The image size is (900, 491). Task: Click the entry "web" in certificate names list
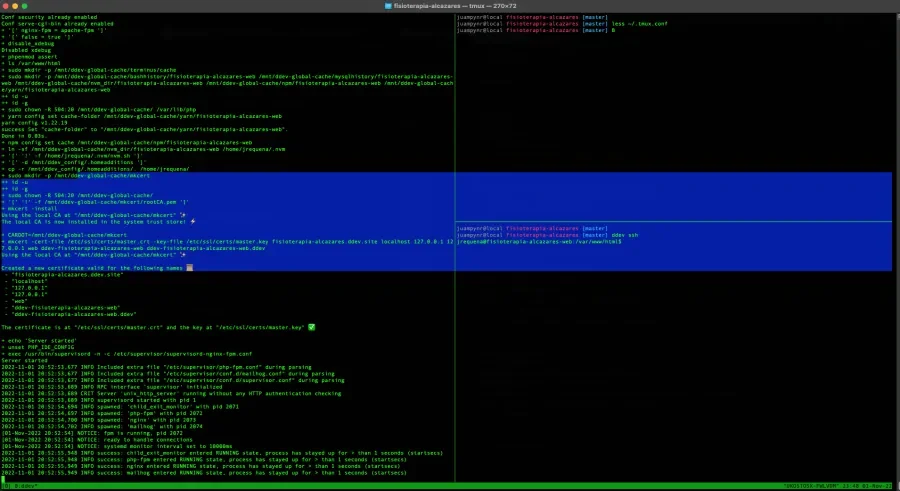pyautogui.click(x=20, y=301)
